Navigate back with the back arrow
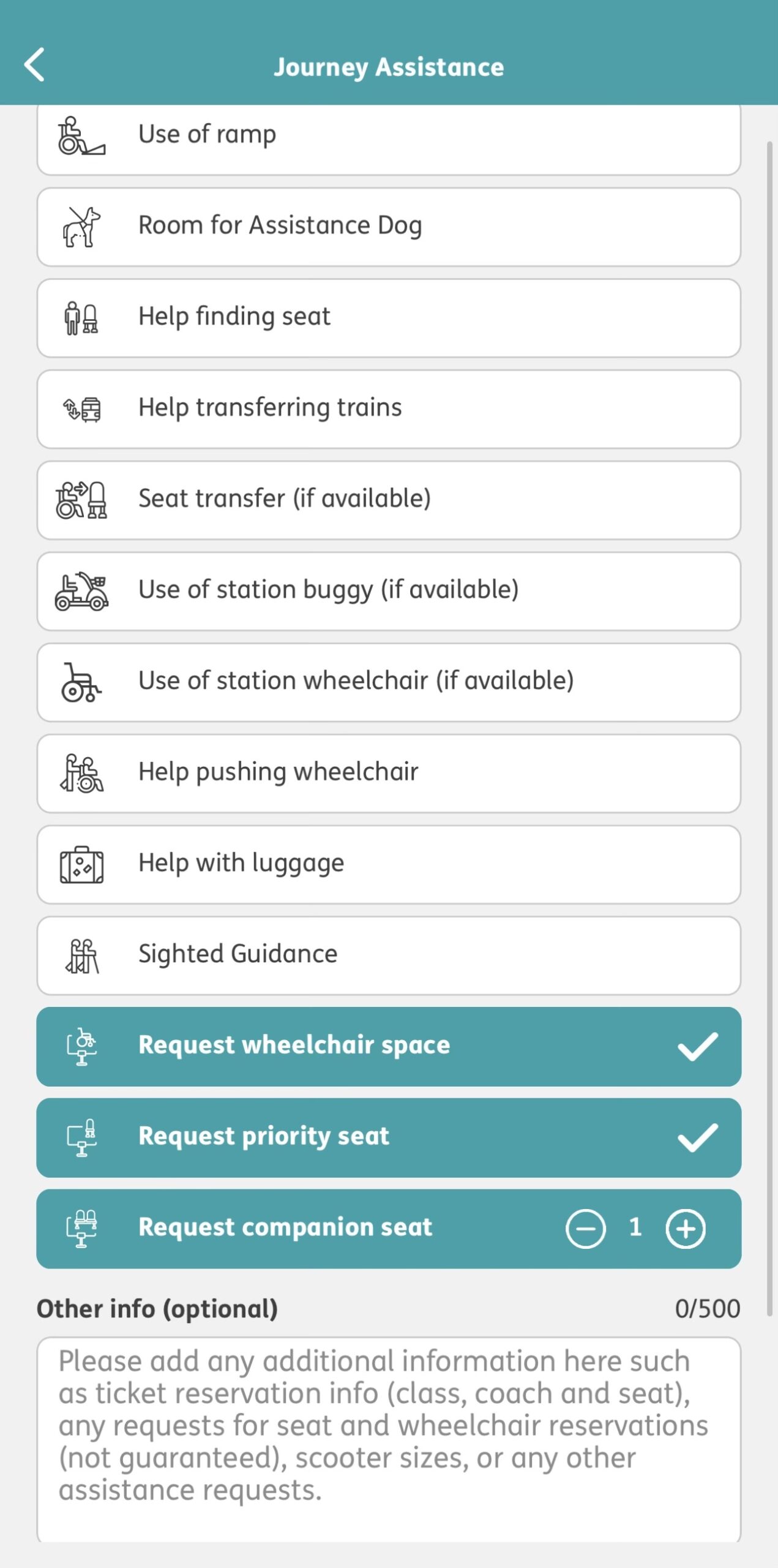Screen dimensions: 778x1568 (x=35, y=66)
